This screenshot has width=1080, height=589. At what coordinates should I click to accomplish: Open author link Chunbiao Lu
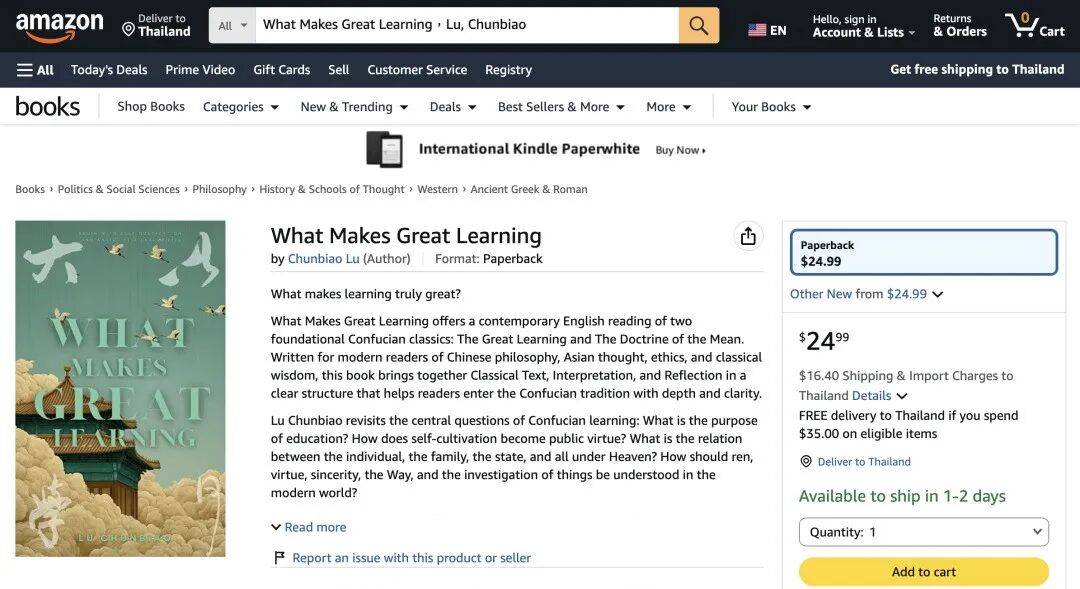click(323, 259)
